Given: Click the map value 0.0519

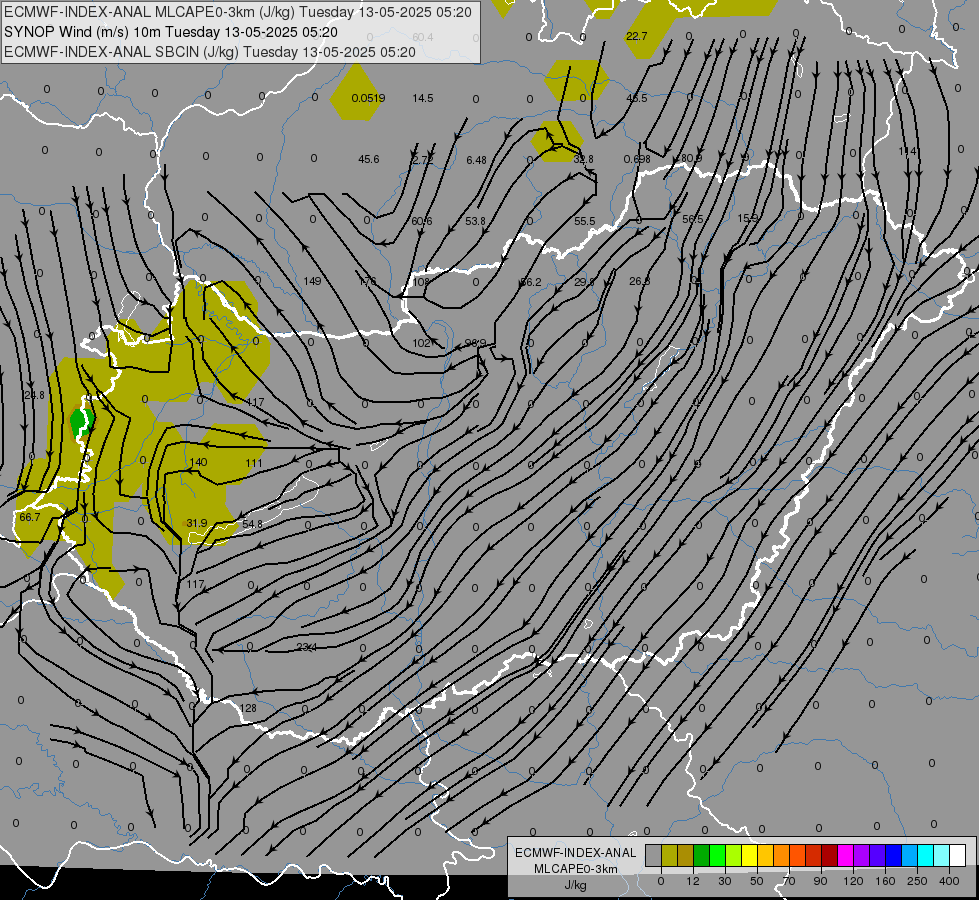Looking at the screenshot, I should [368, 98].
